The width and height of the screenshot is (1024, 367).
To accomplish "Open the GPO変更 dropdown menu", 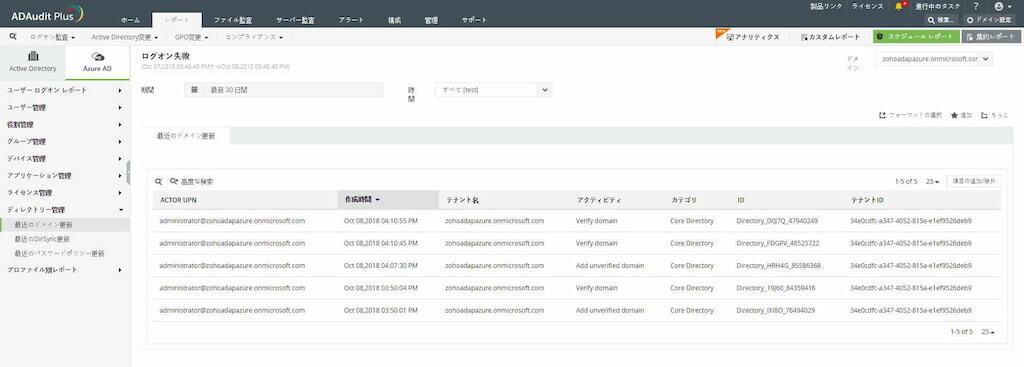I will pos(191,37).
